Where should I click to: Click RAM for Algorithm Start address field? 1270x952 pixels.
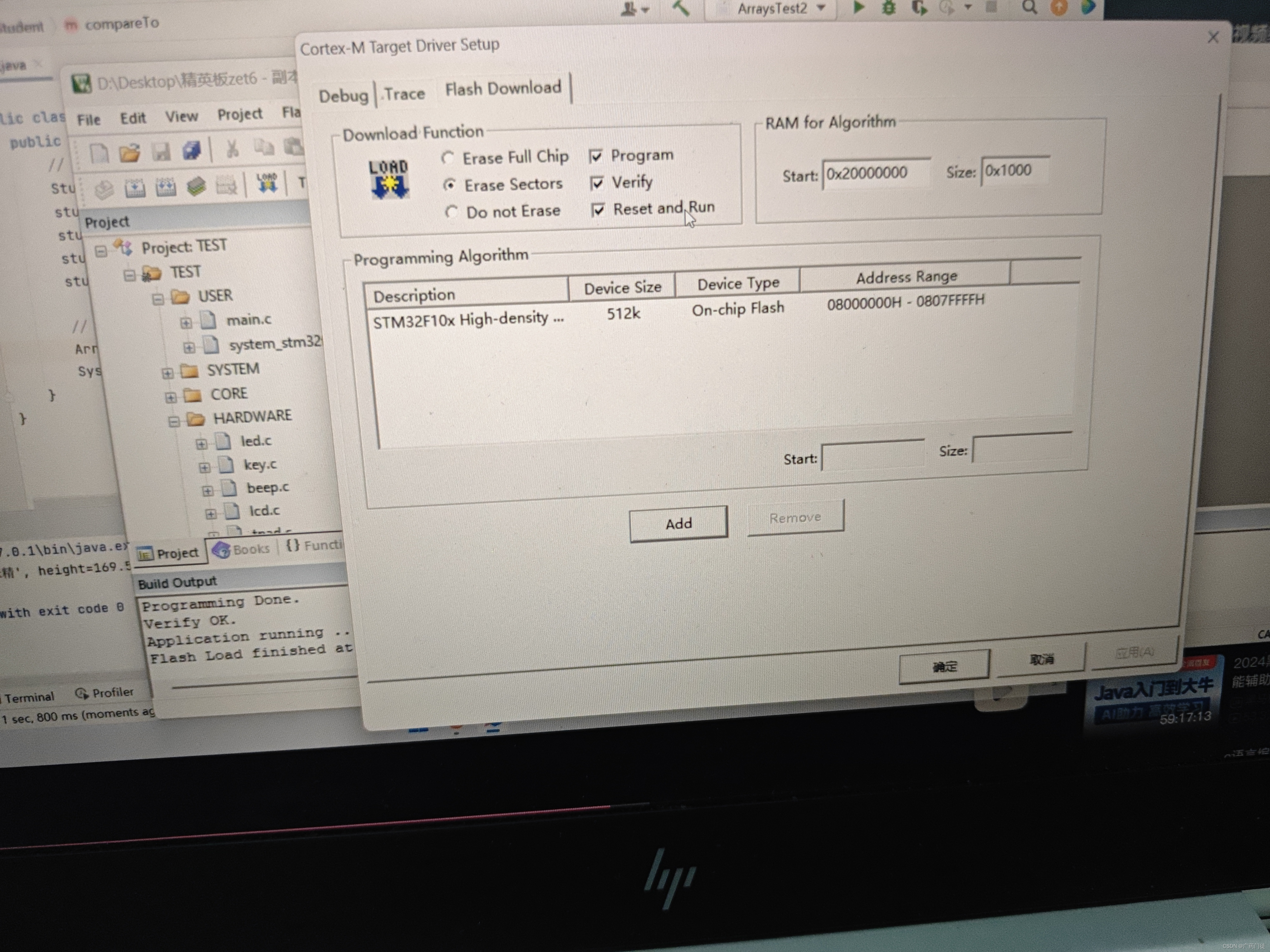pos(875,173)
